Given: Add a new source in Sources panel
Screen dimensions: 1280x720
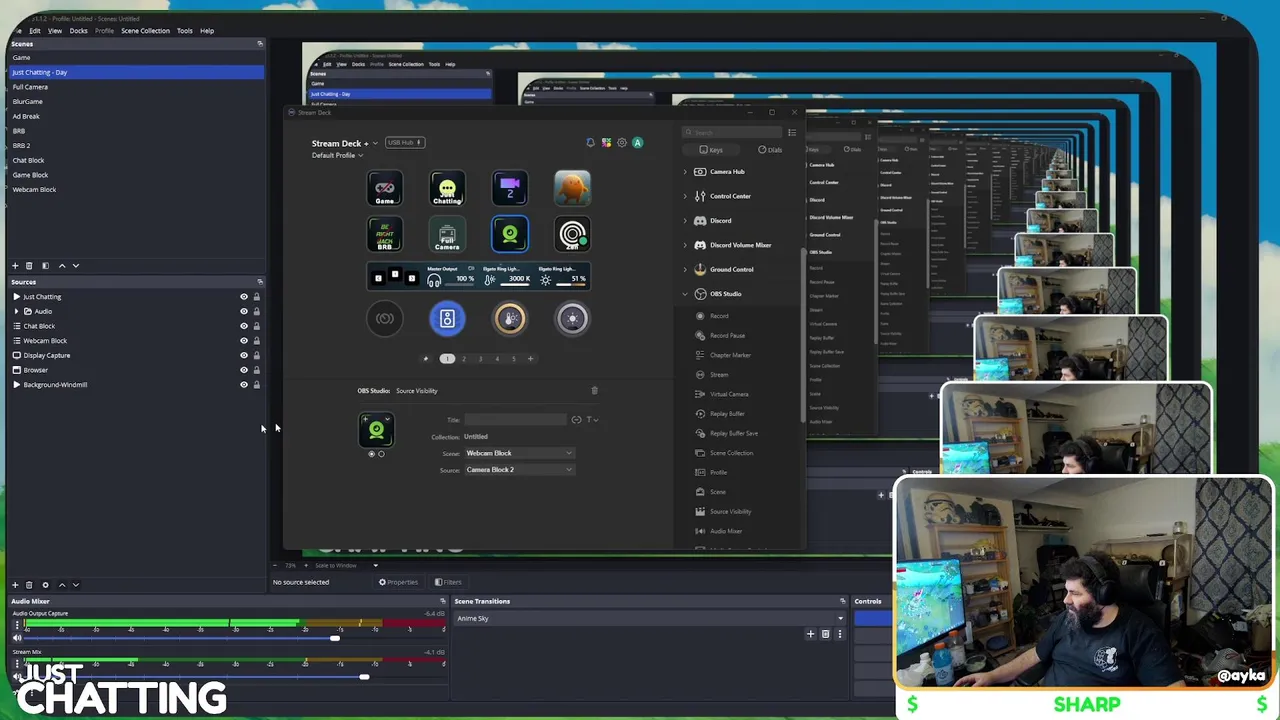Looking at the screenshot, I should 15,585.
